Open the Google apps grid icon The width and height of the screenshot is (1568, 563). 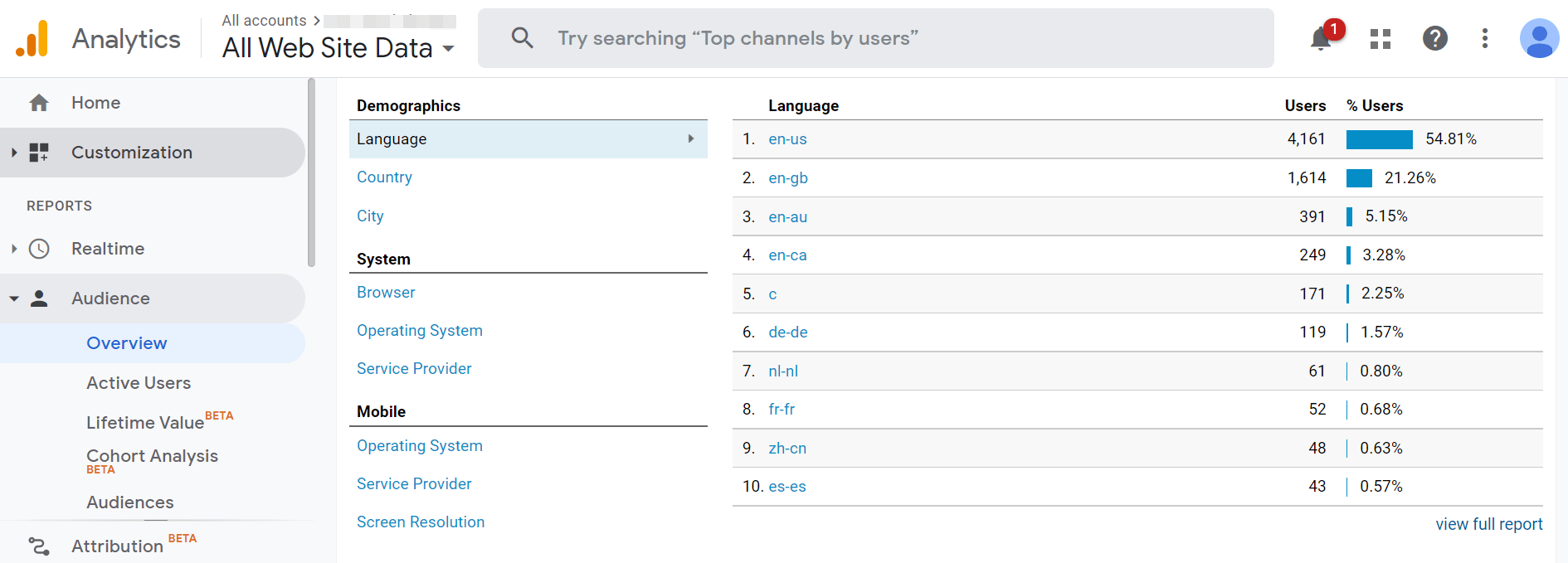coord(1381,39)
